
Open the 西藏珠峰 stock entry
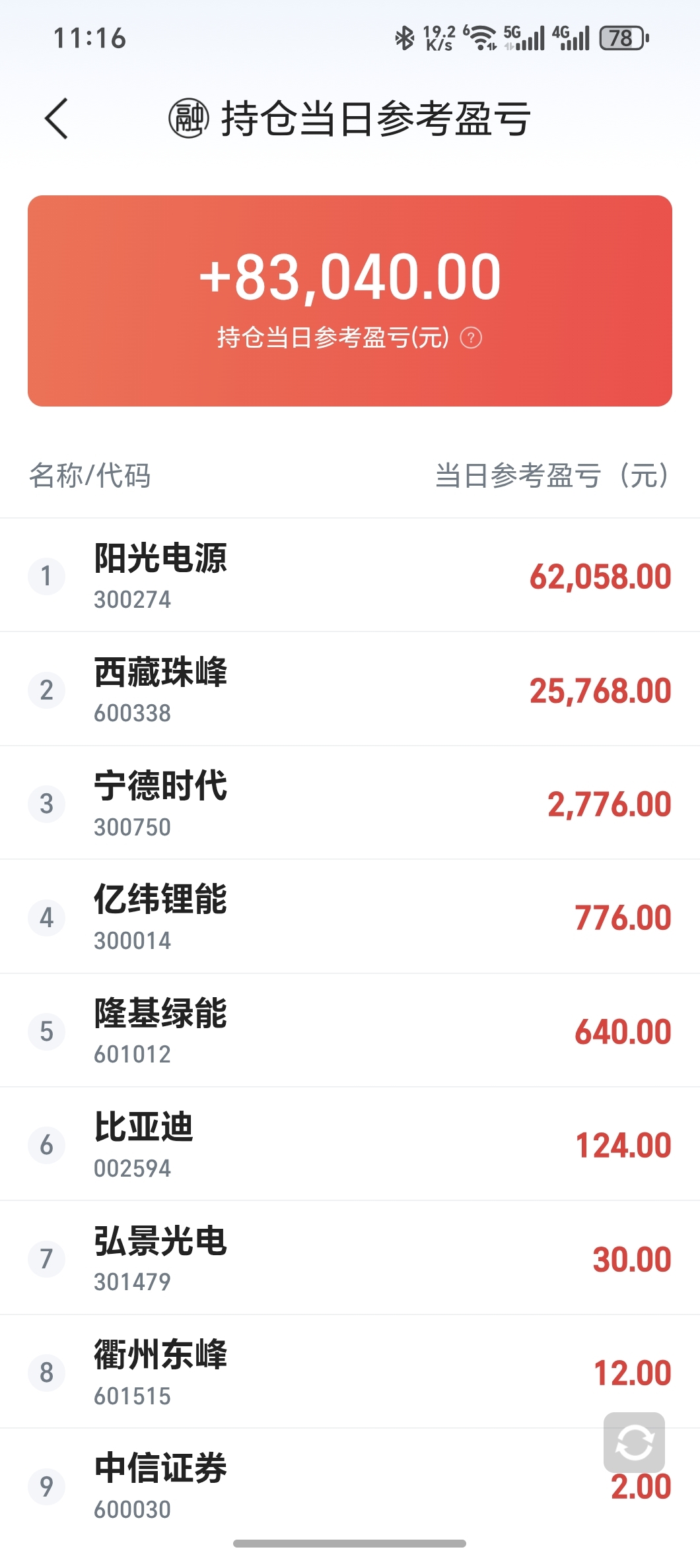point(350,690)
